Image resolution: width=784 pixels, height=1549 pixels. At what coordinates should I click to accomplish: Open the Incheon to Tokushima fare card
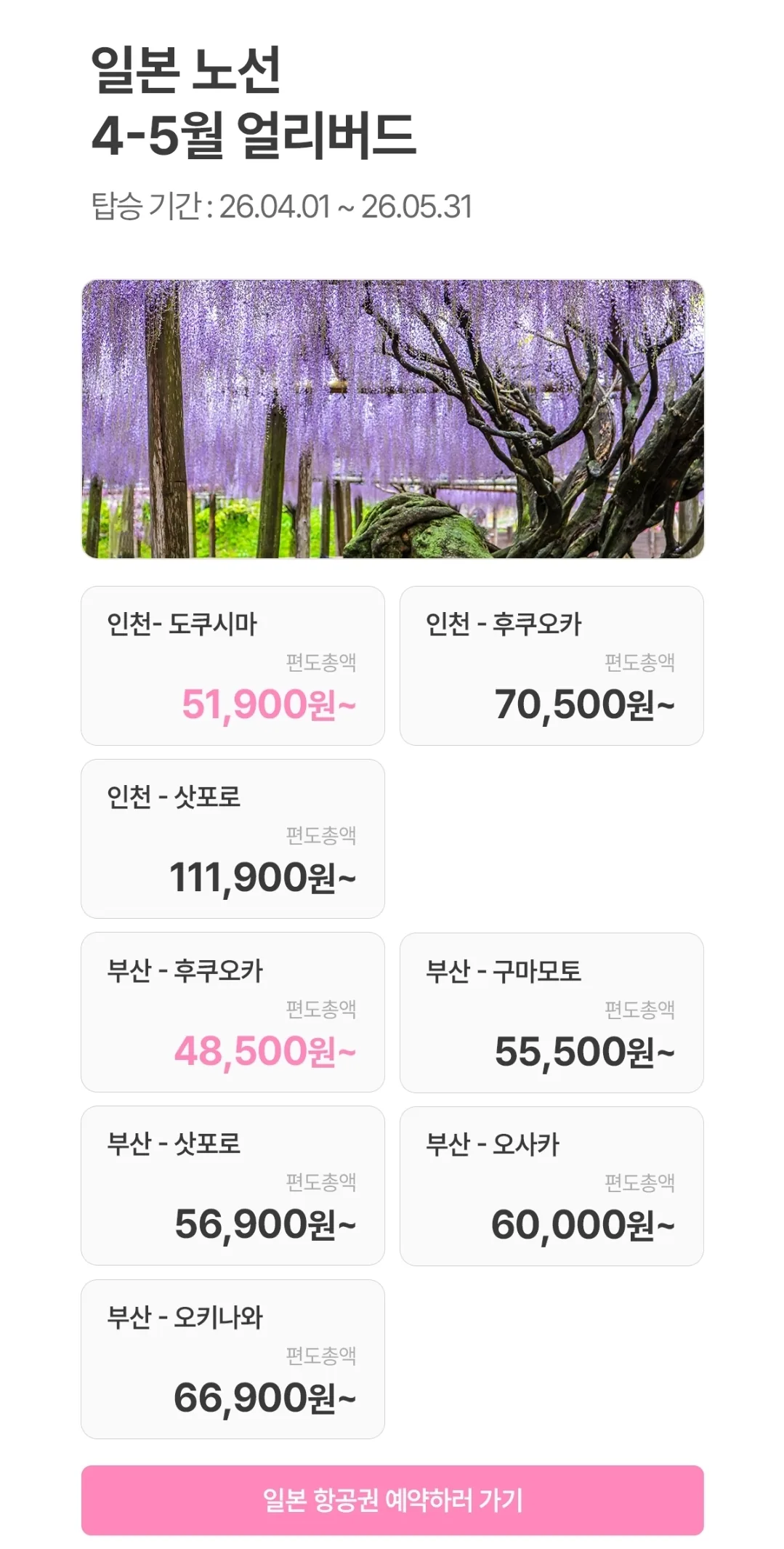point(233,666)
